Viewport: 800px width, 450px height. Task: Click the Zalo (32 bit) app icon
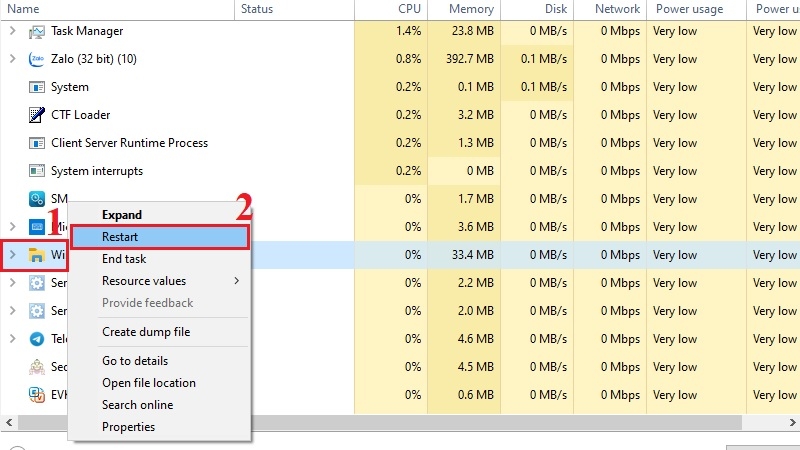pyautogui.click(x=37, y=59)
